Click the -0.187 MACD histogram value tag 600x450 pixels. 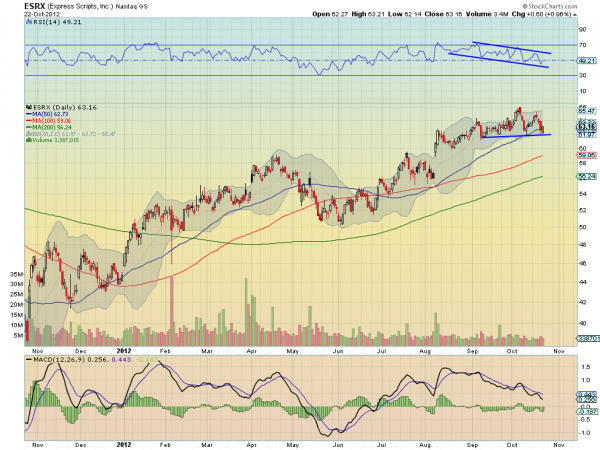click(x=585, y=412)
